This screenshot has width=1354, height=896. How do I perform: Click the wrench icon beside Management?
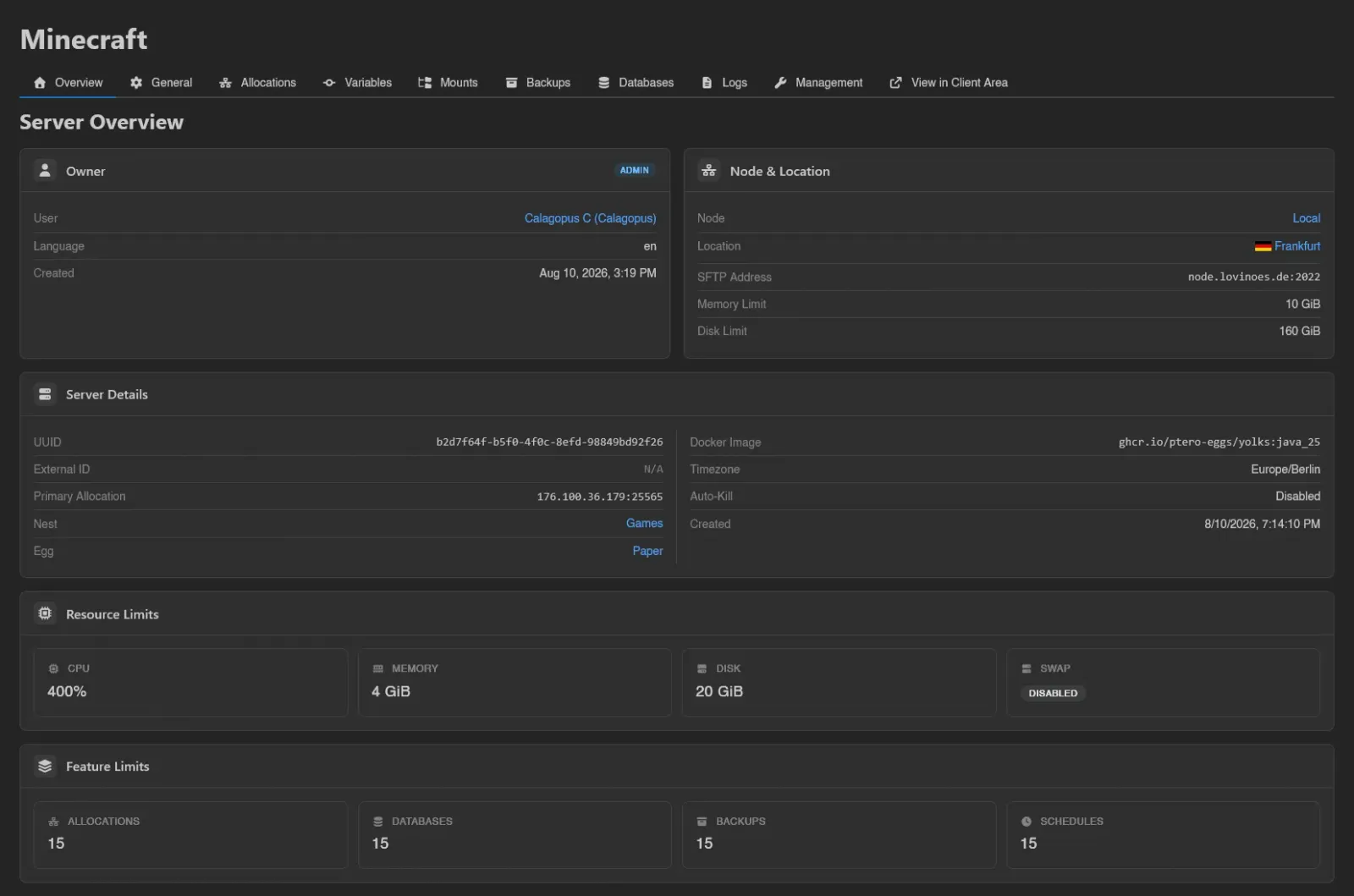(x=780, y=83)
